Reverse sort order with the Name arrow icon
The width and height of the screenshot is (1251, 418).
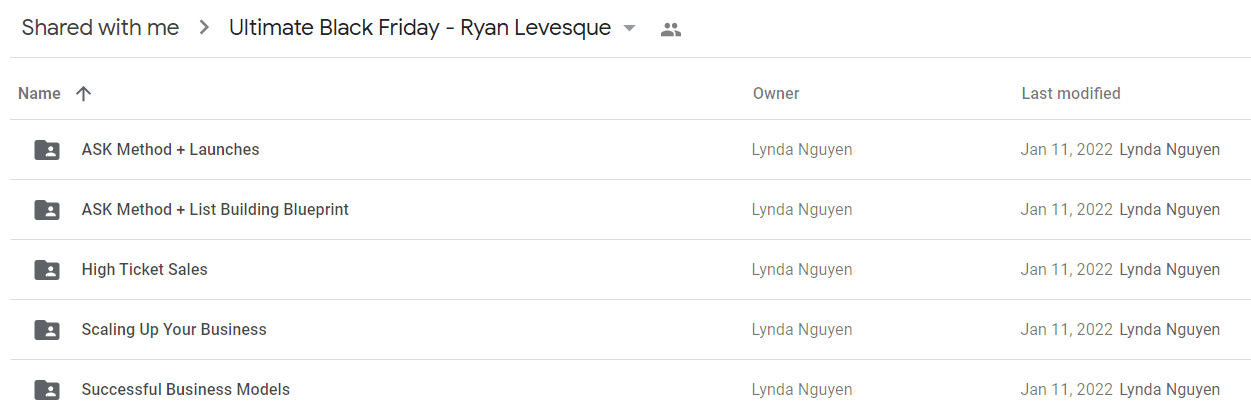click(83, 93)
